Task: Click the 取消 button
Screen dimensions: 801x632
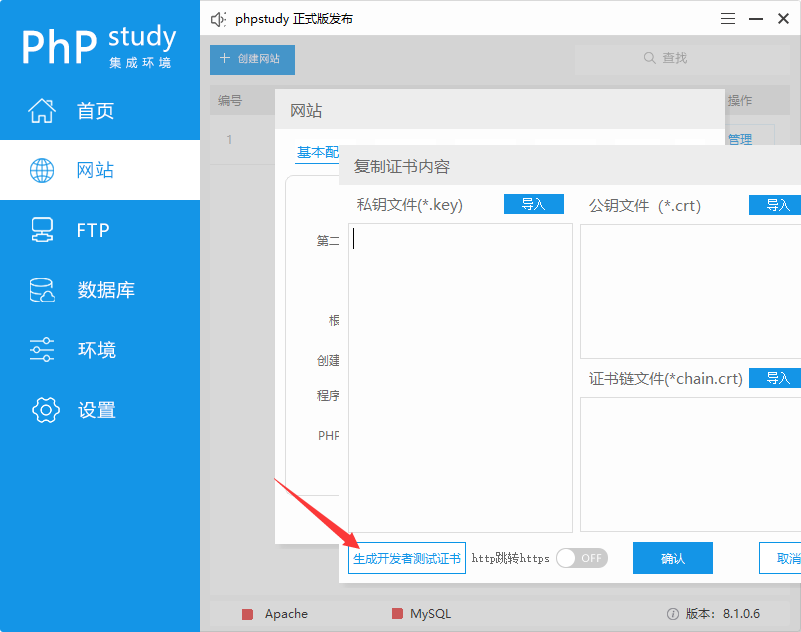Action: click(780, 558)
